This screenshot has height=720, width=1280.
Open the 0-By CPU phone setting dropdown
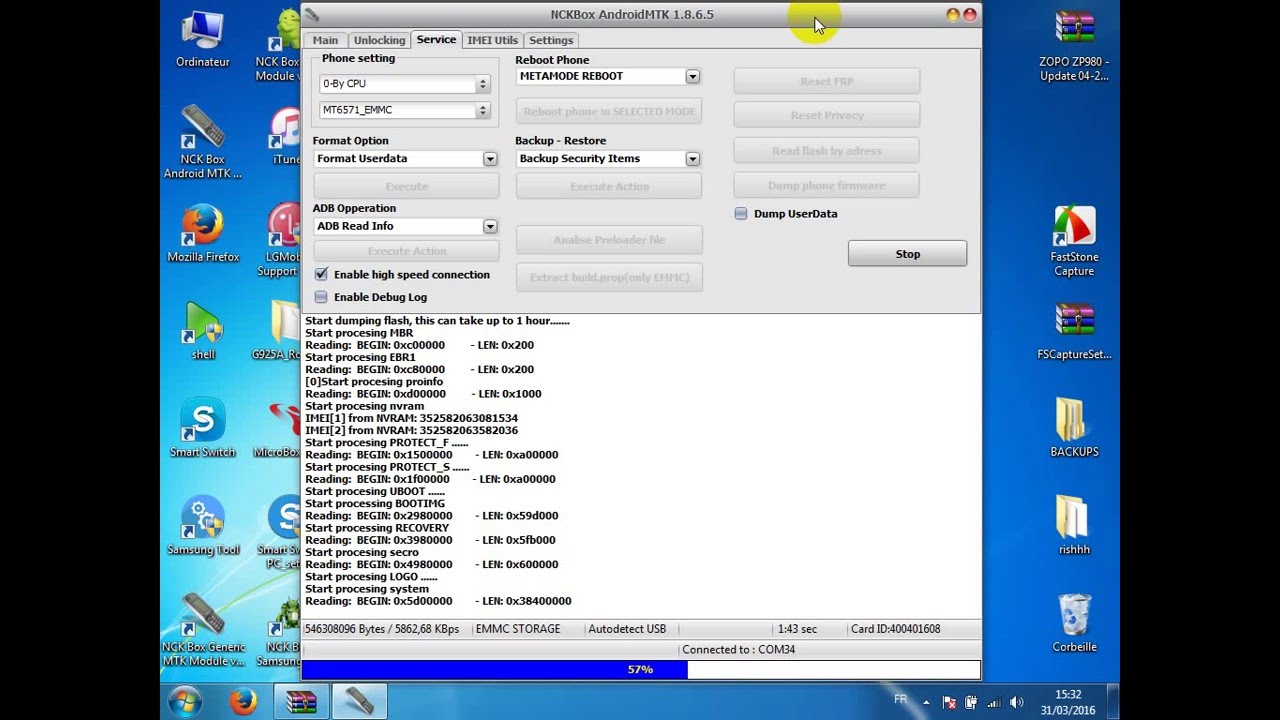[x=404, y=84]
